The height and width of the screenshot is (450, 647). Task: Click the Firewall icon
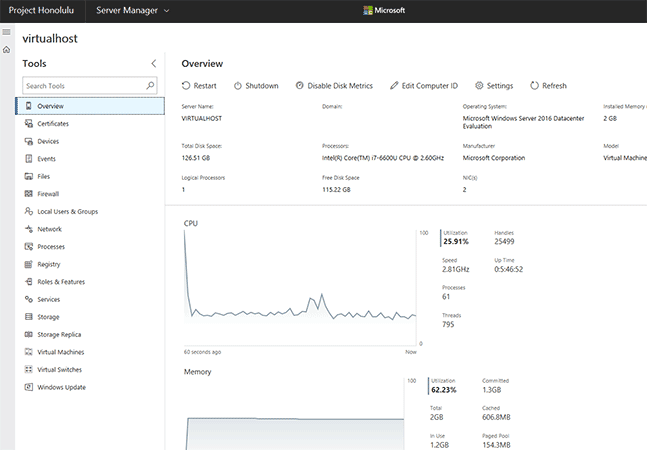pyautogui.click(x=28, y=193)
